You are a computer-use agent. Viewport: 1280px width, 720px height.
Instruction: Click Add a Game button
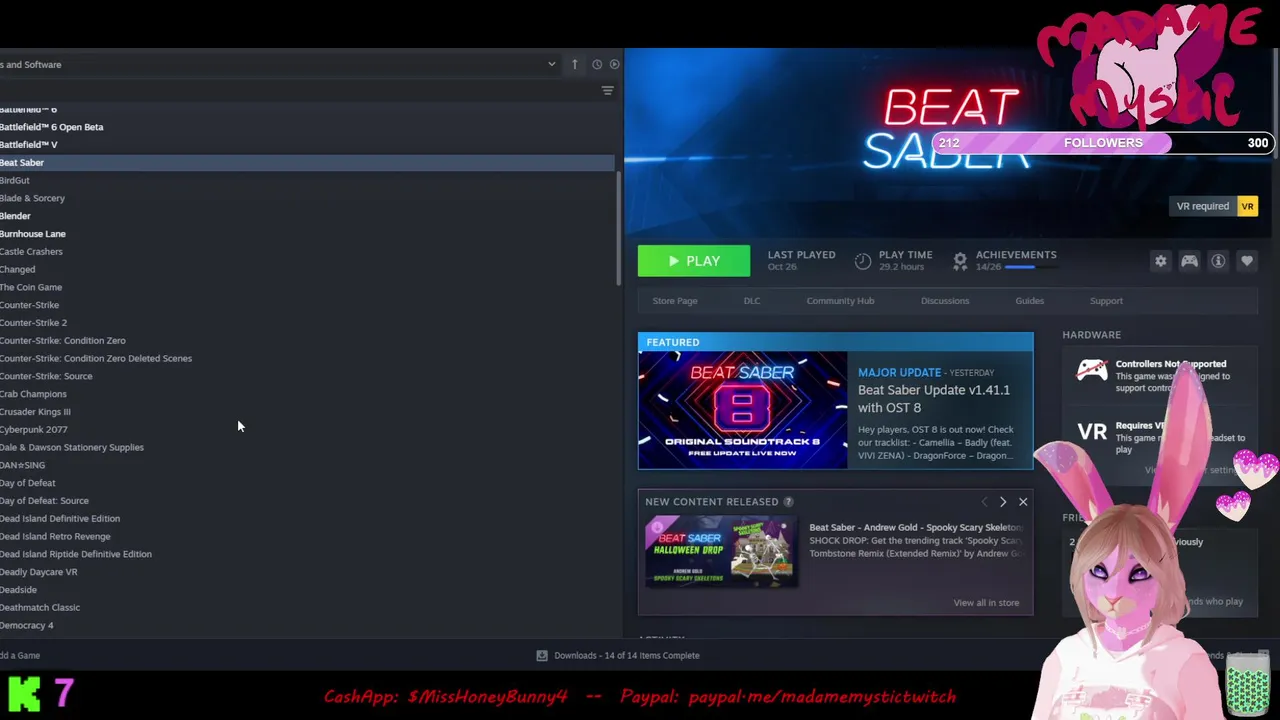point(20,656)
